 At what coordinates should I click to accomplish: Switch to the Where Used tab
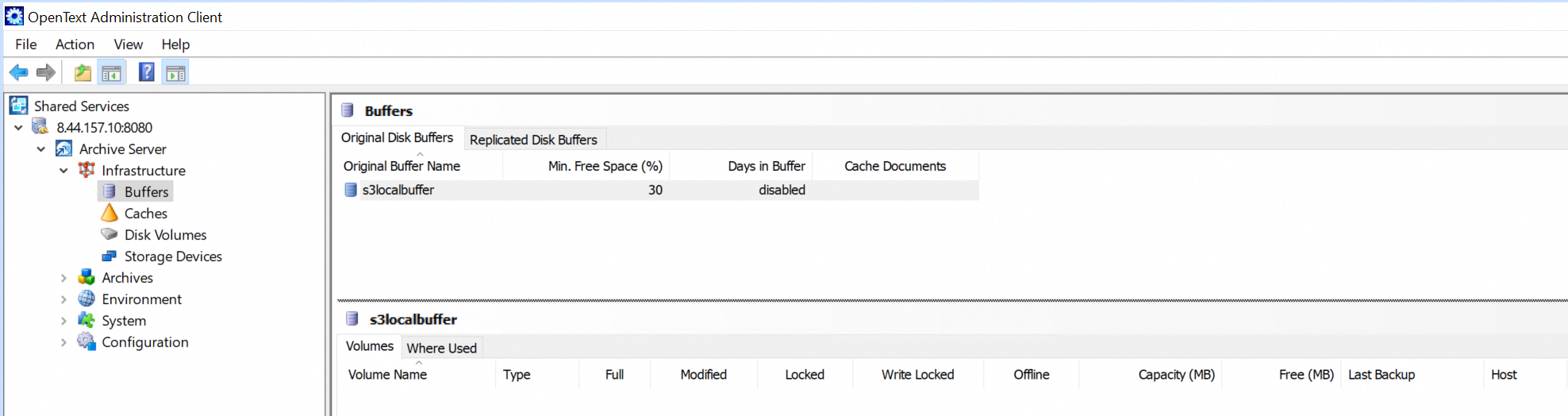point(442,348)
